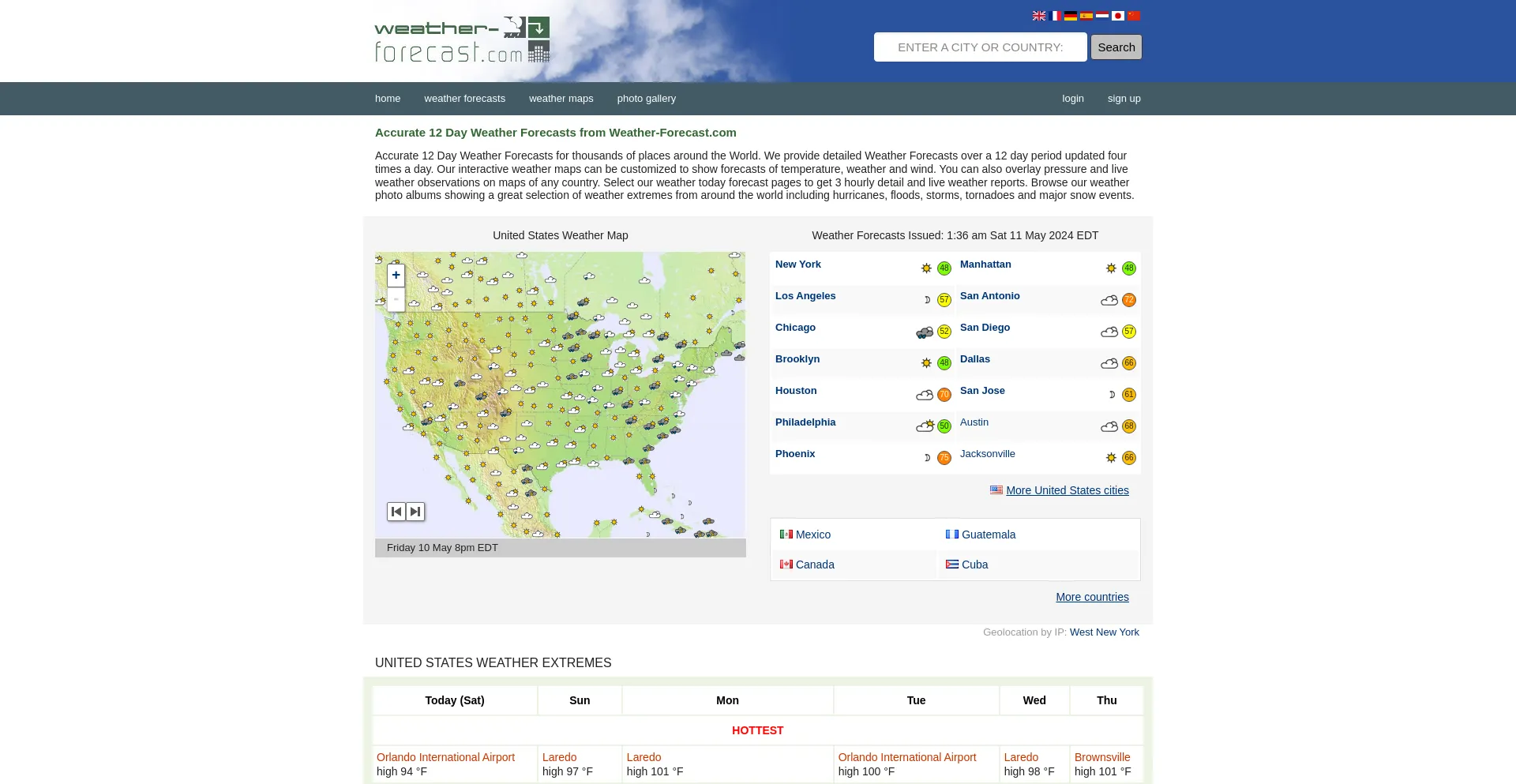Screen dimensions: 1516x784
Task: Step map forecast to previous time frame
Action: point(396,512)
